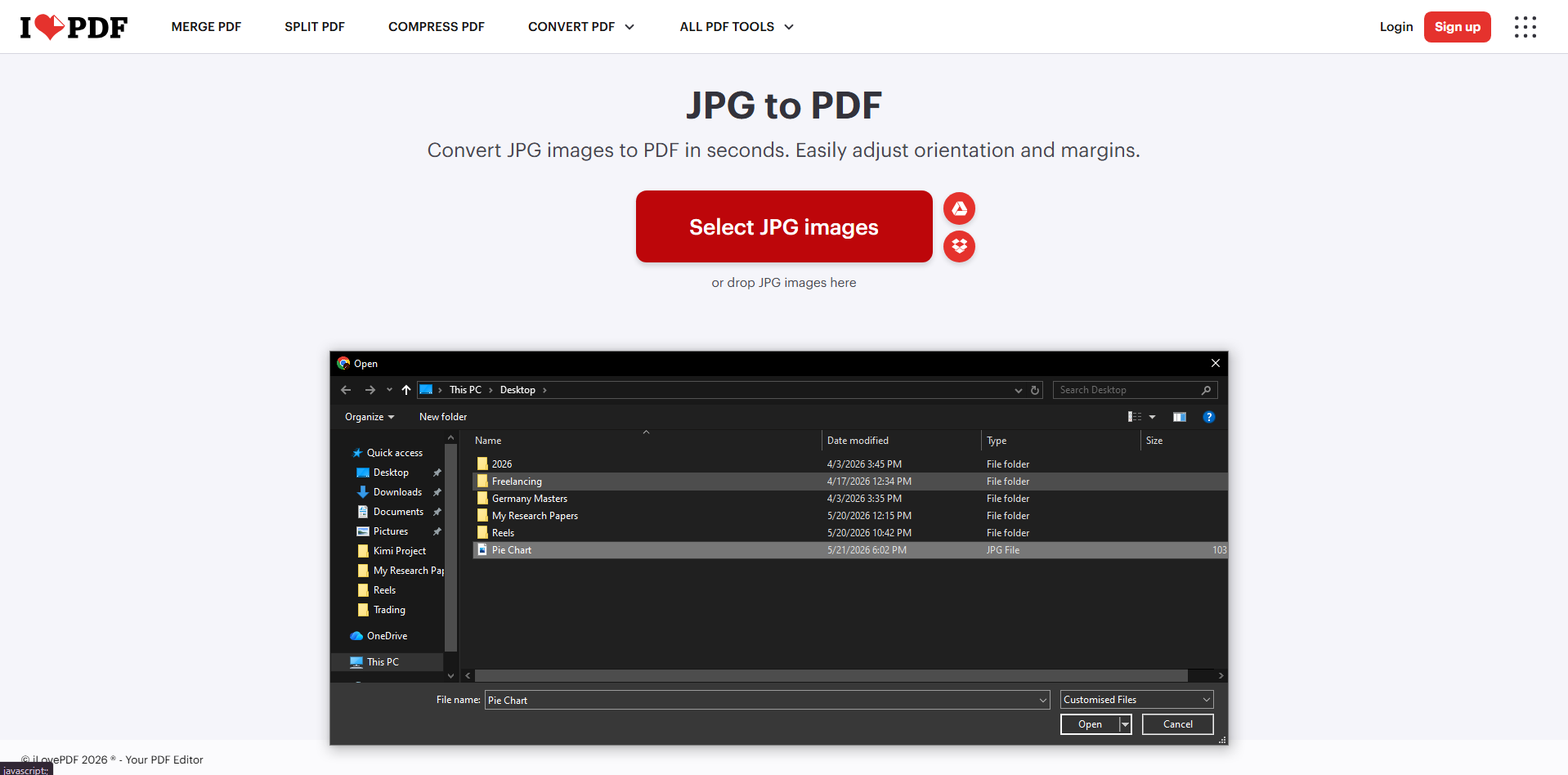Go up one folder level

click(x=406, y=390)
